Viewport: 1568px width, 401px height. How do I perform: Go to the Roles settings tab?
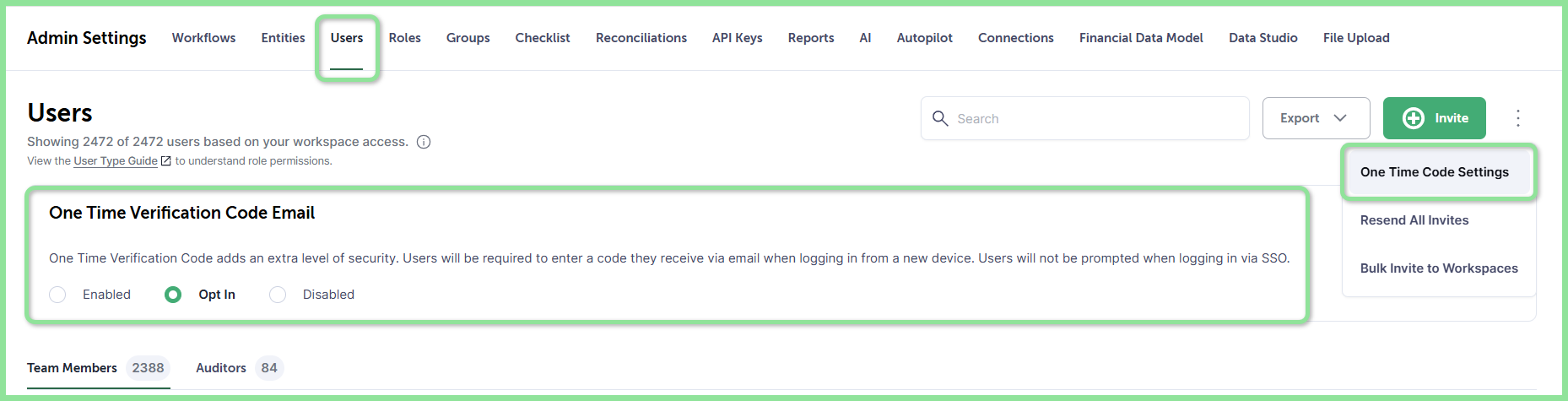[405, 38]
